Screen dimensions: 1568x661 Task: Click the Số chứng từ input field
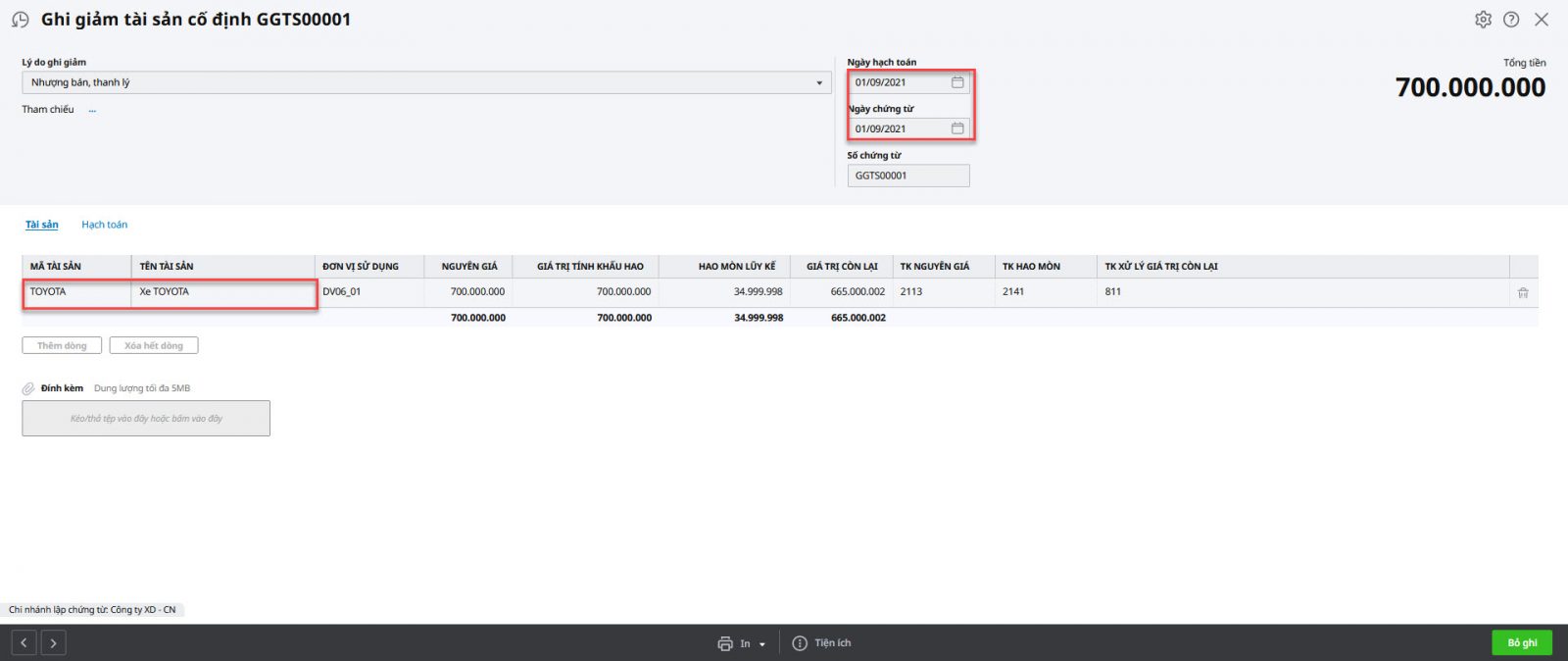tap(907, 176)
